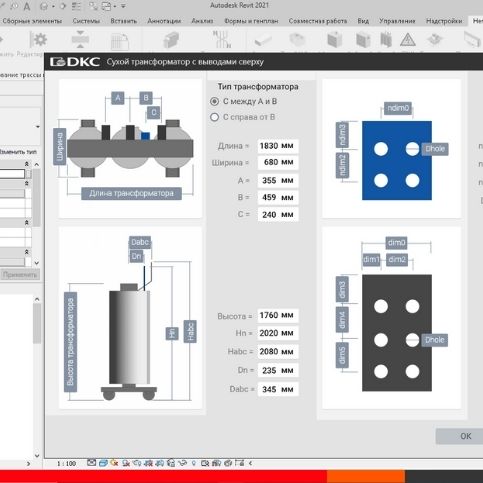The image size is (483, 483).
Task: Click Изменить тип in properties panel
Action: (x=18, y=152)
